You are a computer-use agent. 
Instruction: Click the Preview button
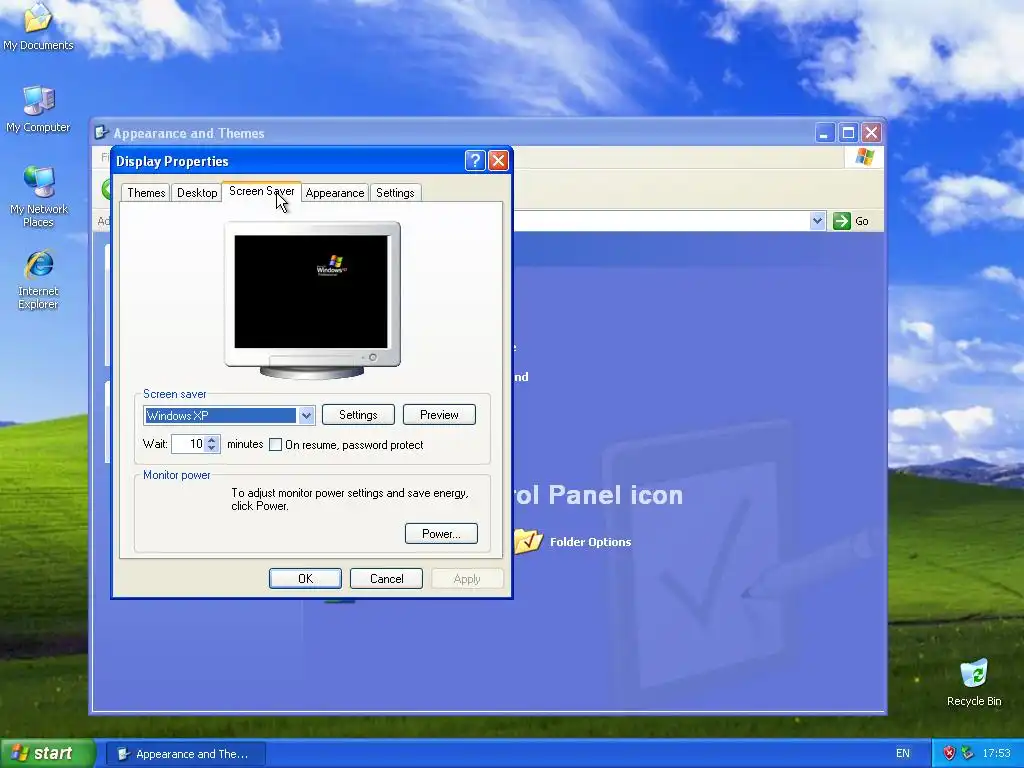pos(439,415)
